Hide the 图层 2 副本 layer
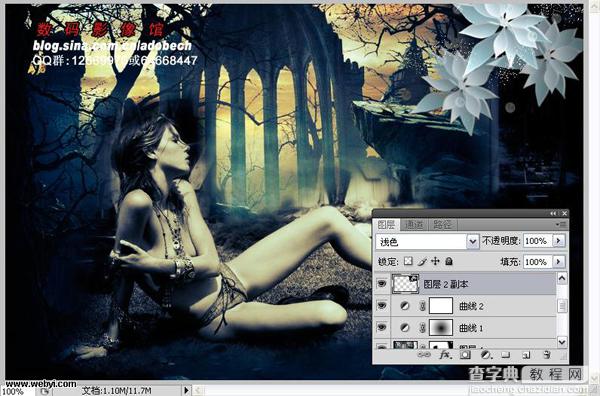Viewport: 600px width, 396px height. [x=382, y=284]
